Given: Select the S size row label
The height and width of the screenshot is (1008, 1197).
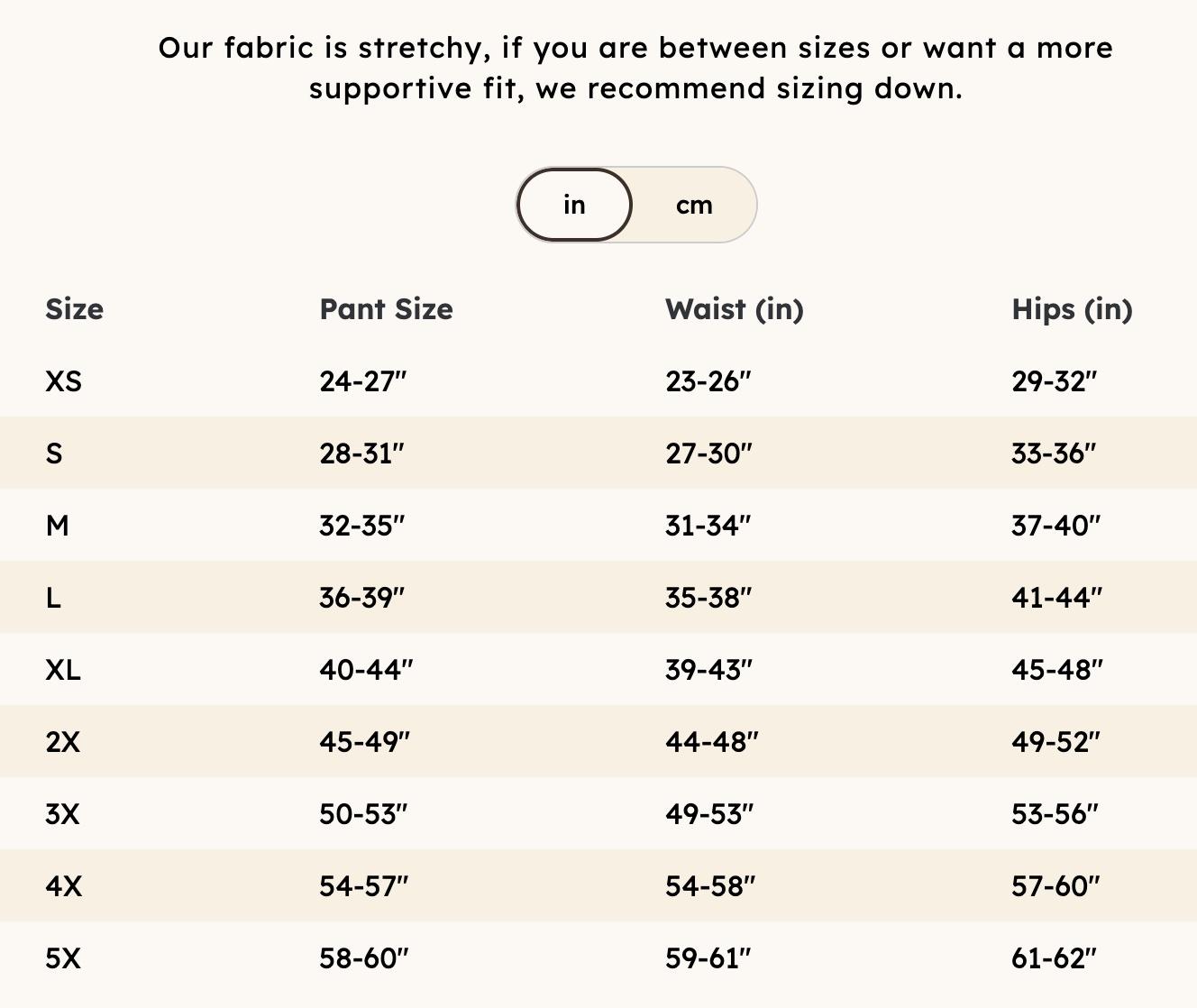Looking at the screenshot, I should [54, 454].
